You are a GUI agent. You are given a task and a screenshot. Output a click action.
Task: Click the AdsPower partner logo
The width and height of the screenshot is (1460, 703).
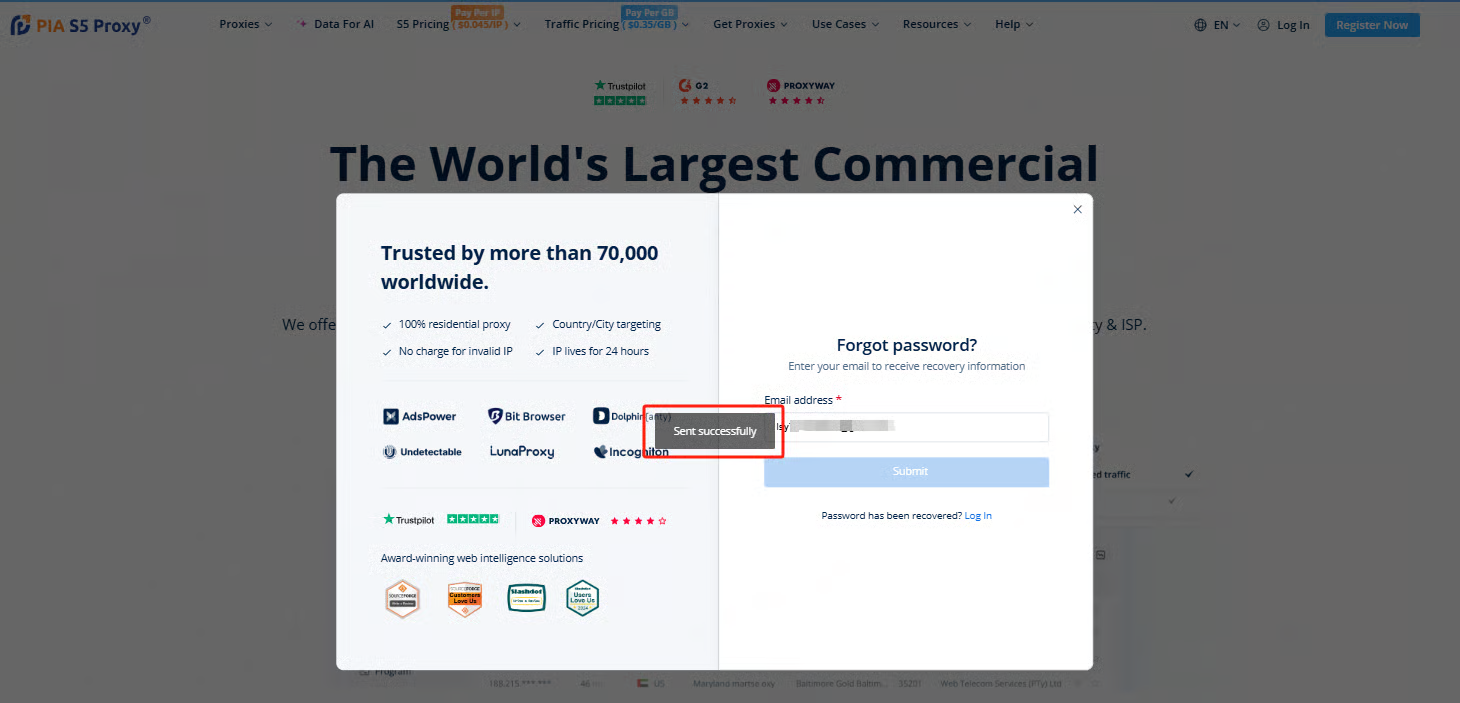pos(420,416)
